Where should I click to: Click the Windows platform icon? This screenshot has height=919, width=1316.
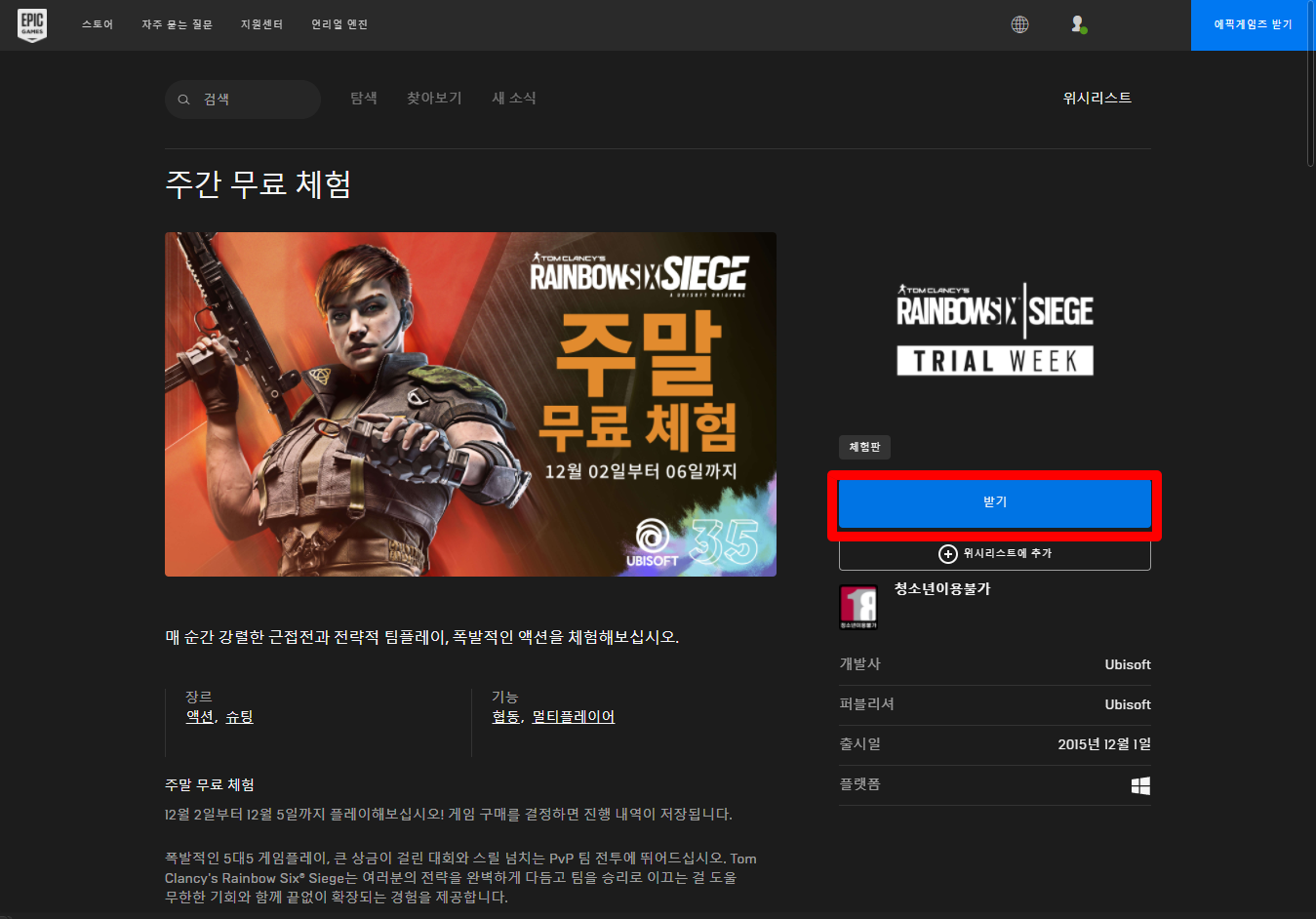(1140, 785)
